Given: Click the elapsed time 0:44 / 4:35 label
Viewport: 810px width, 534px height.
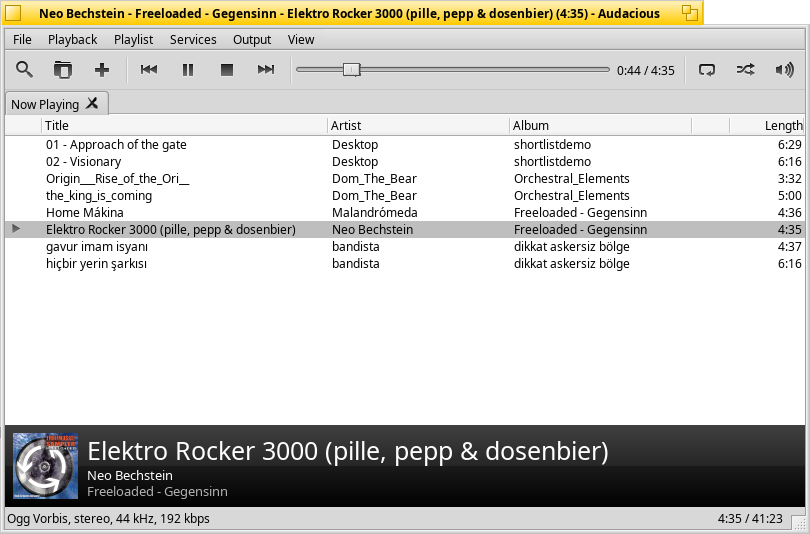Looking at the screenshot, I should coord(645,70).
